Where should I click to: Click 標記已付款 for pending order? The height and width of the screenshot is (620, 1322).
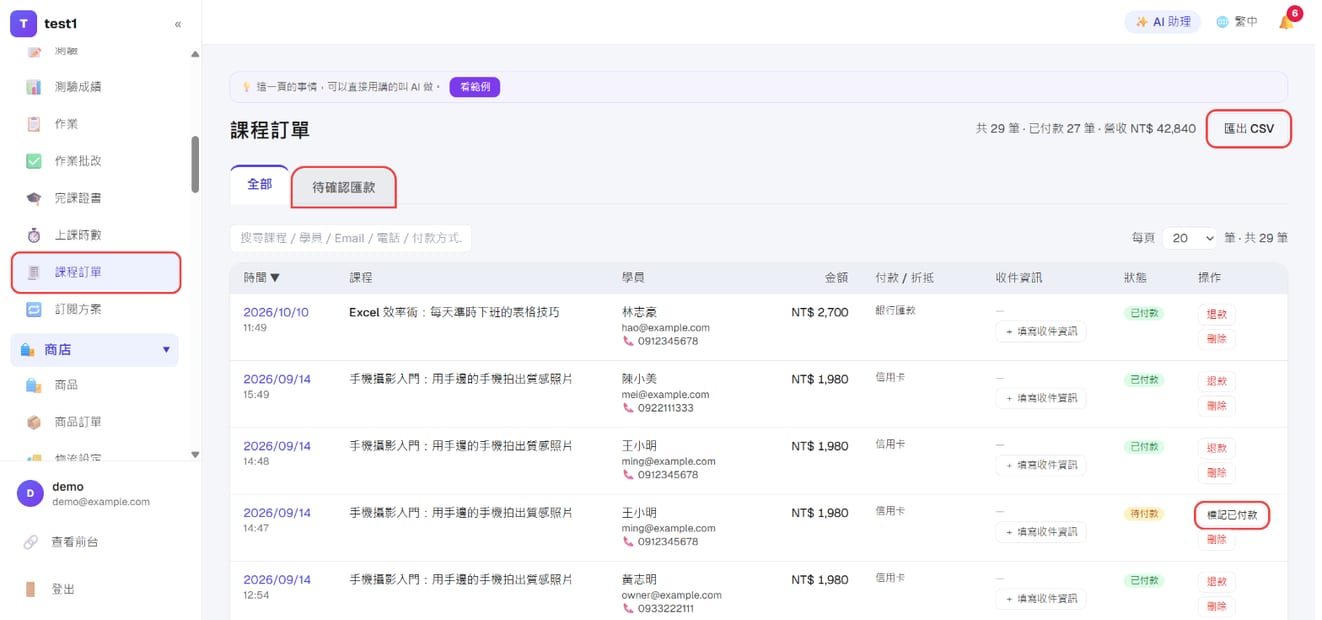pyautogui.click(x=1232, y=515)
